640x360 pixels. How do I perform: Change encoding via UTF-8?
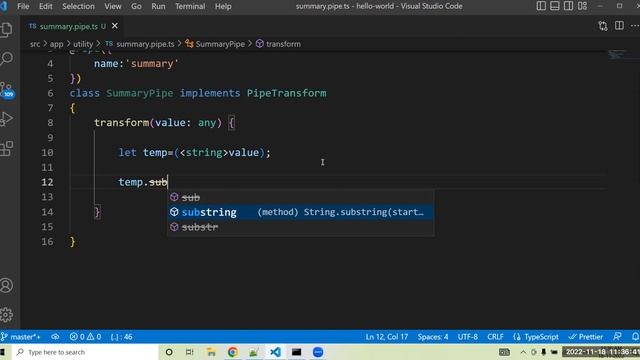pyautogui.click(x=467, y=337)
